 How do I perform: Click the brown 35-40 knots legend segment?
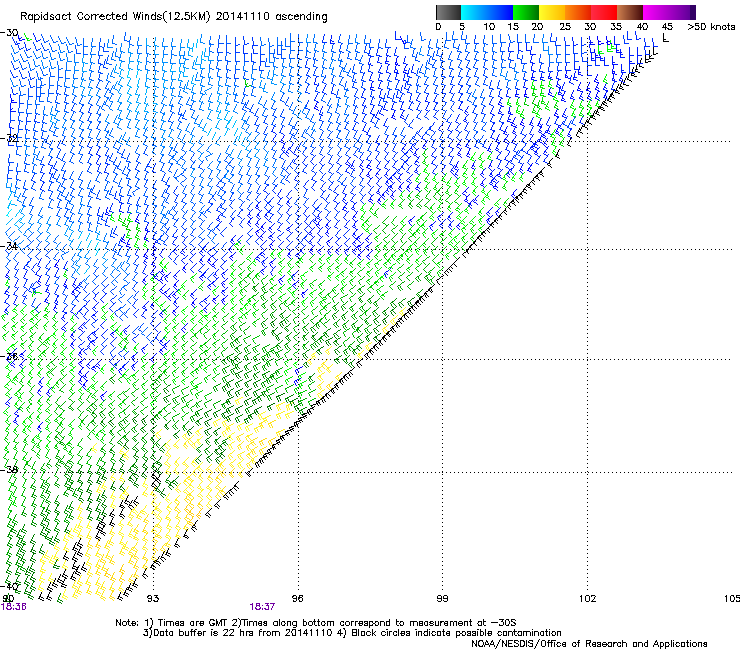(x=630, y=12)
